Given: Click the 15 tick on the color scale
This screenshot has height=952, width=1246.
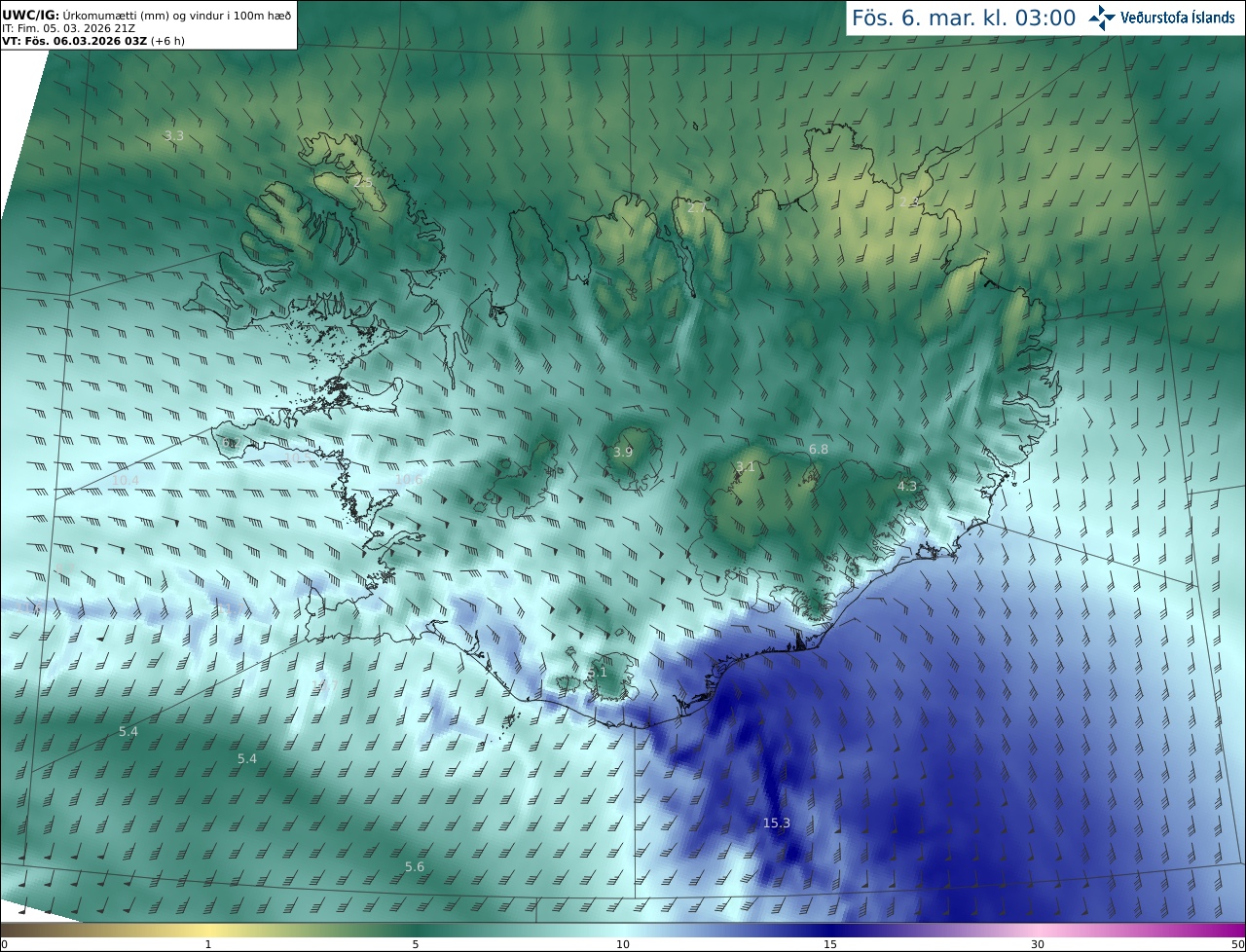Looking at the screenshot, I should [830, 945].
